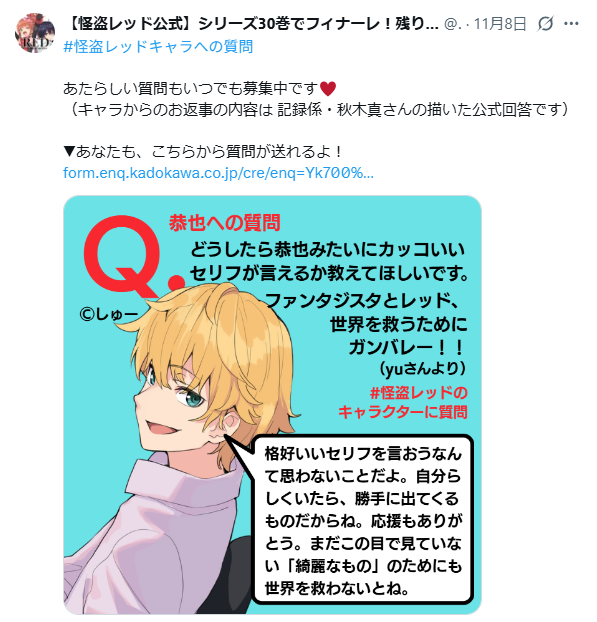The width and height of the screenshot is (597, 622).
Task: Click the (yuさんより) text in the image
Action: tap(422, 369)
